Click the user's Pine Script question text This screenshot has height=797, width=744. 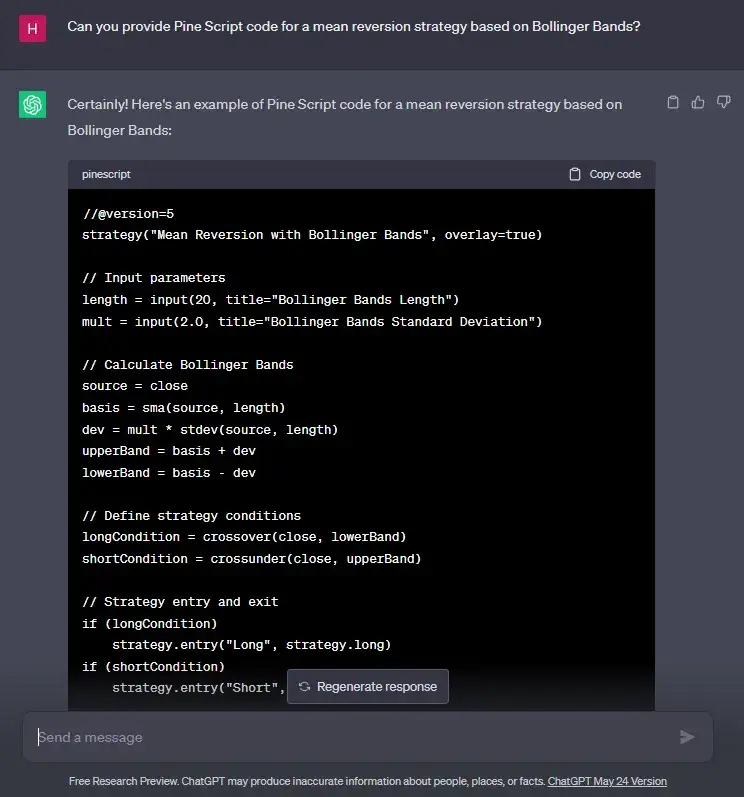pyautogui.click(x=353, y=27)
